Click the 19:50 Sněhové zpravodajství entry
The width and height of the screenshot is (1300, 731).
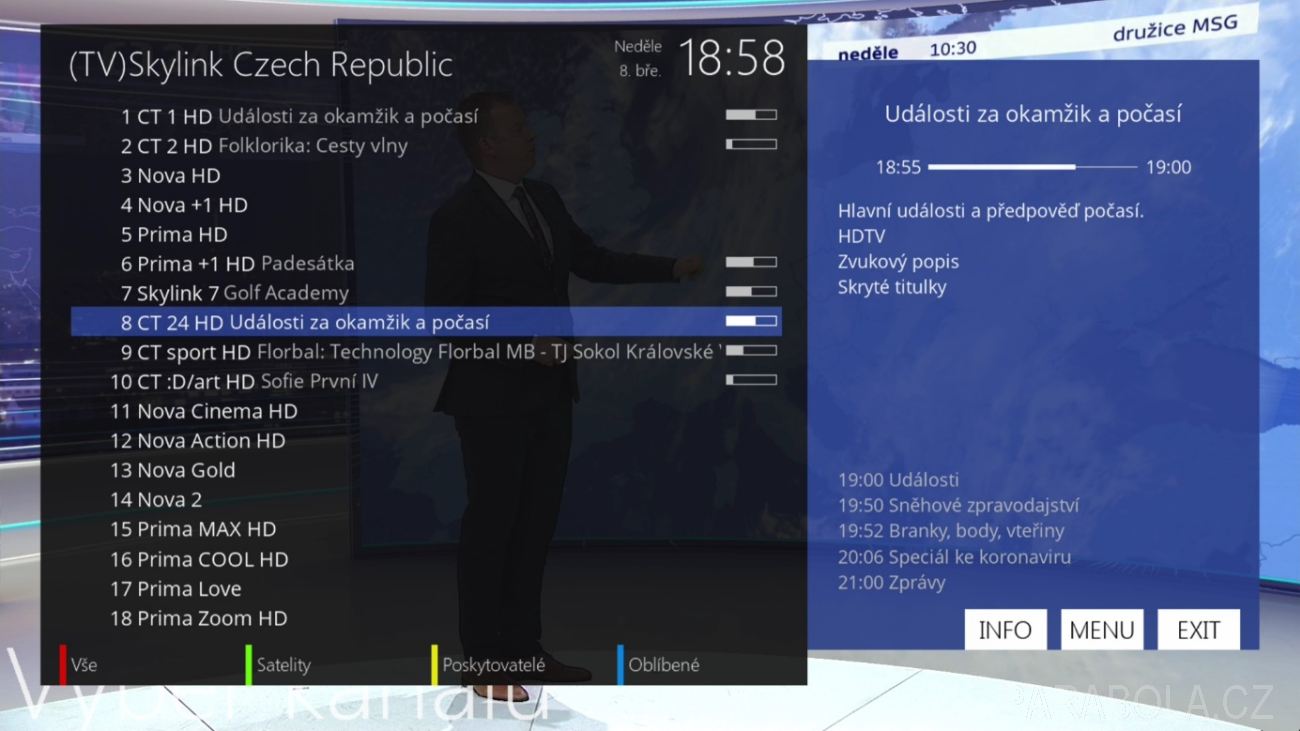[959, 506]
